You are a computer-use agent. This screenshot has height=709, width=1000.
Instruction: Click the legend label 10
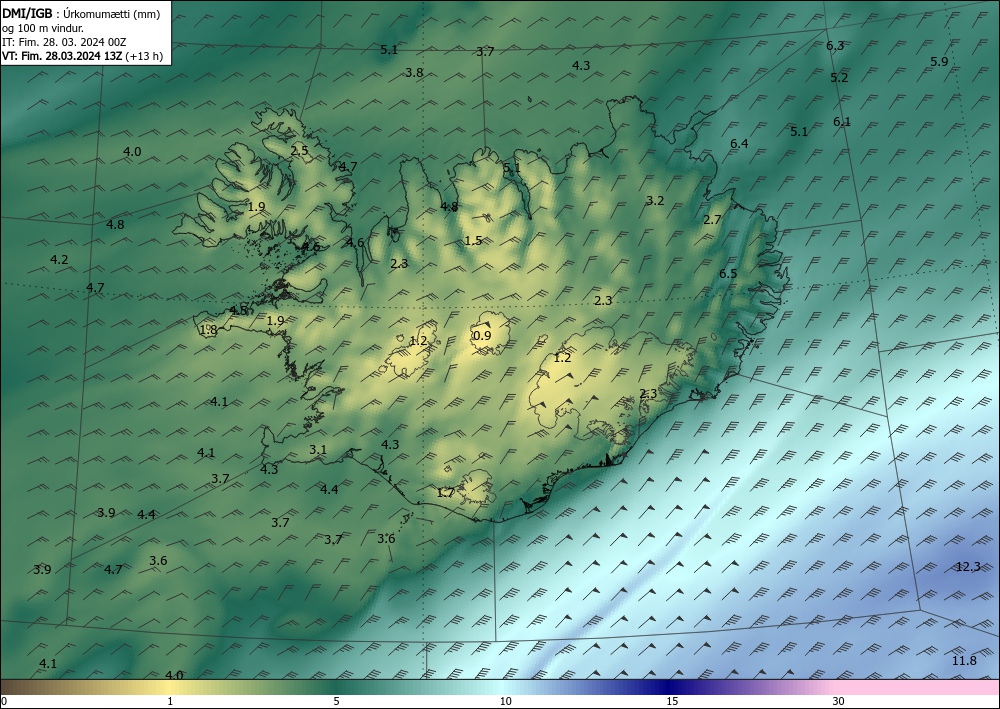click(506, 702)
